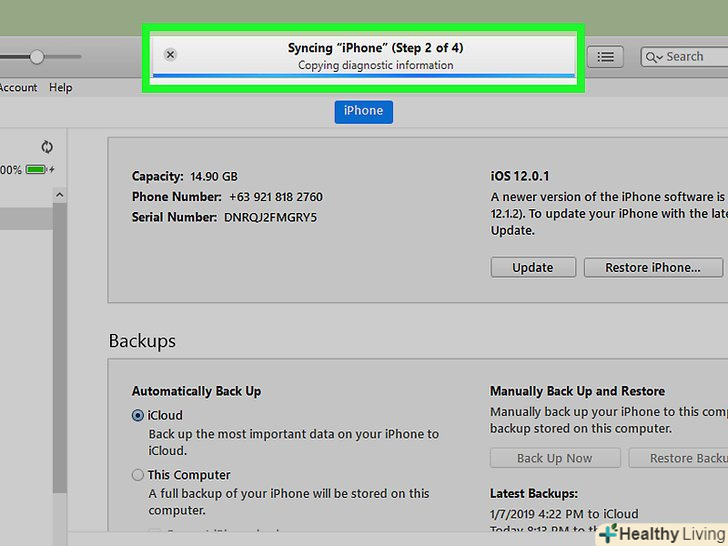This screenshot has width=728, height=546.
Task: Focus the Search input field
Action: 684,57
